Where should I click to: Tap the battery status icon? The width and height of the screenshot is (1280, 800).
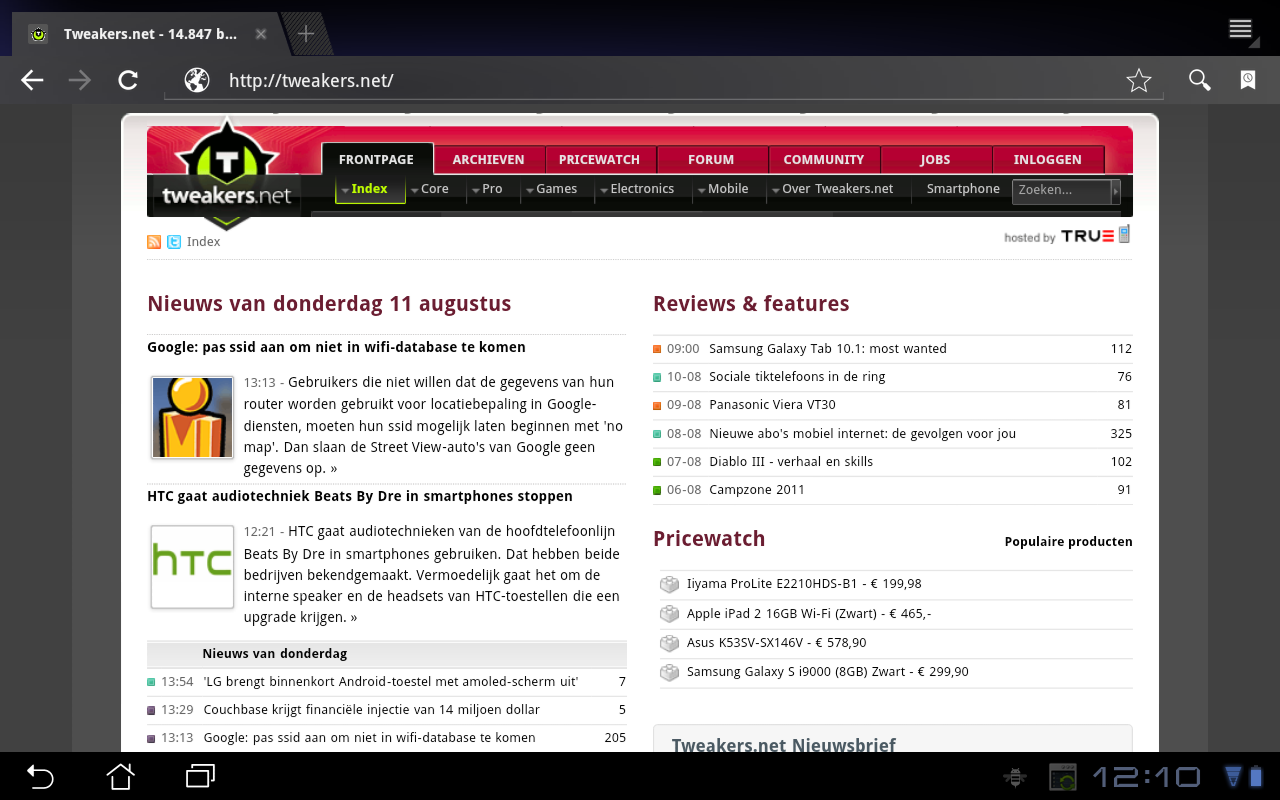(1257, 776)
